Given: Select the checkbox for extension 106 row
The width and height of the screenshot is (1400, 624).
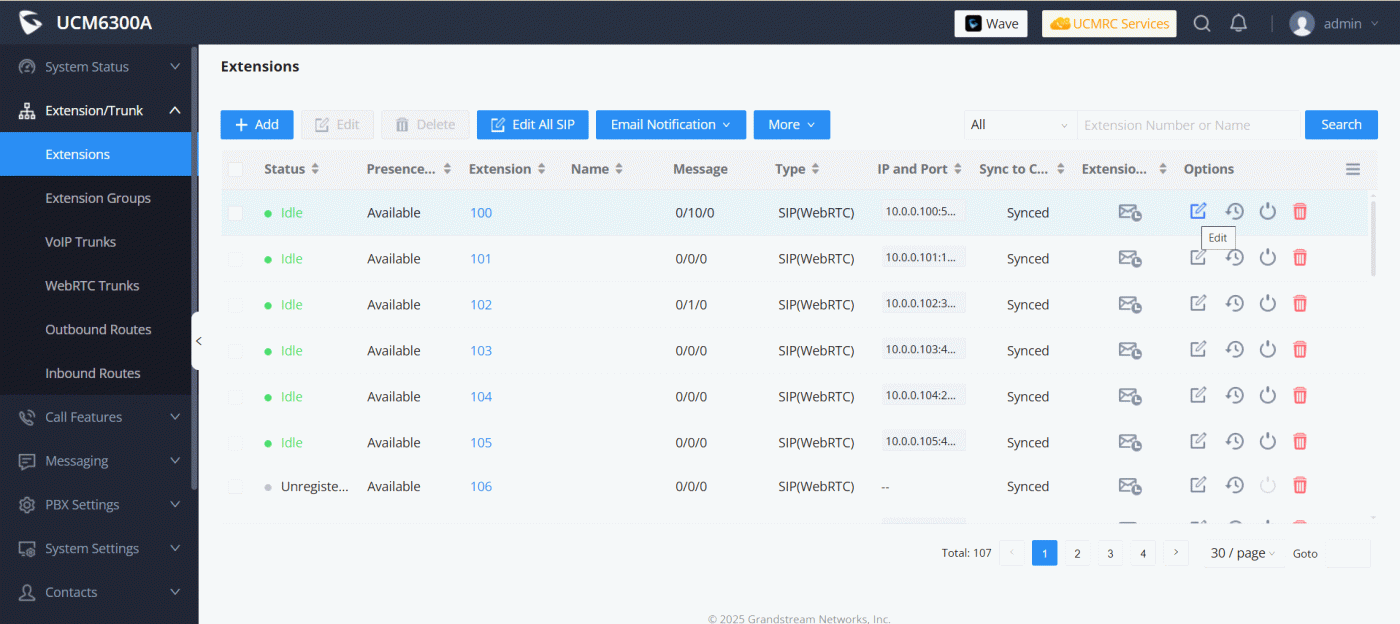Looking at the screenshot, I should pyautogui.click(x=236, y=487).
